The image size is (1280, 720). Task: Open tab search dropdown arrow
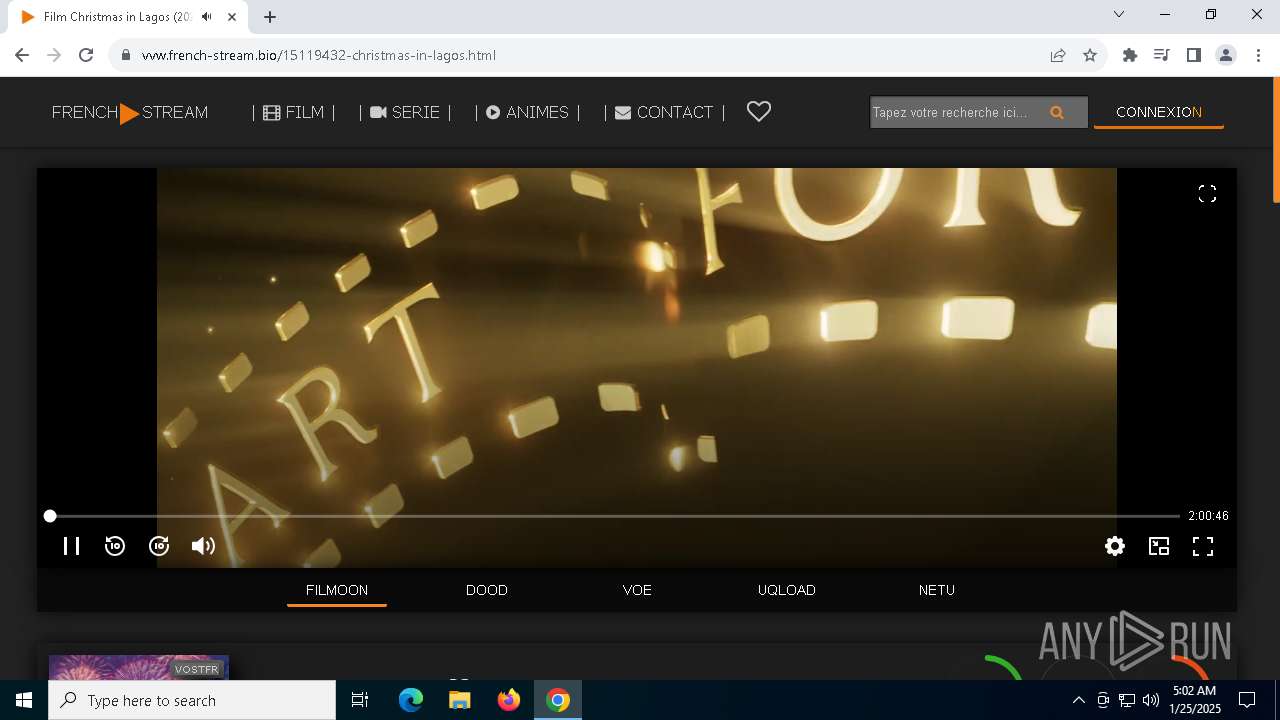point(1119,14)
